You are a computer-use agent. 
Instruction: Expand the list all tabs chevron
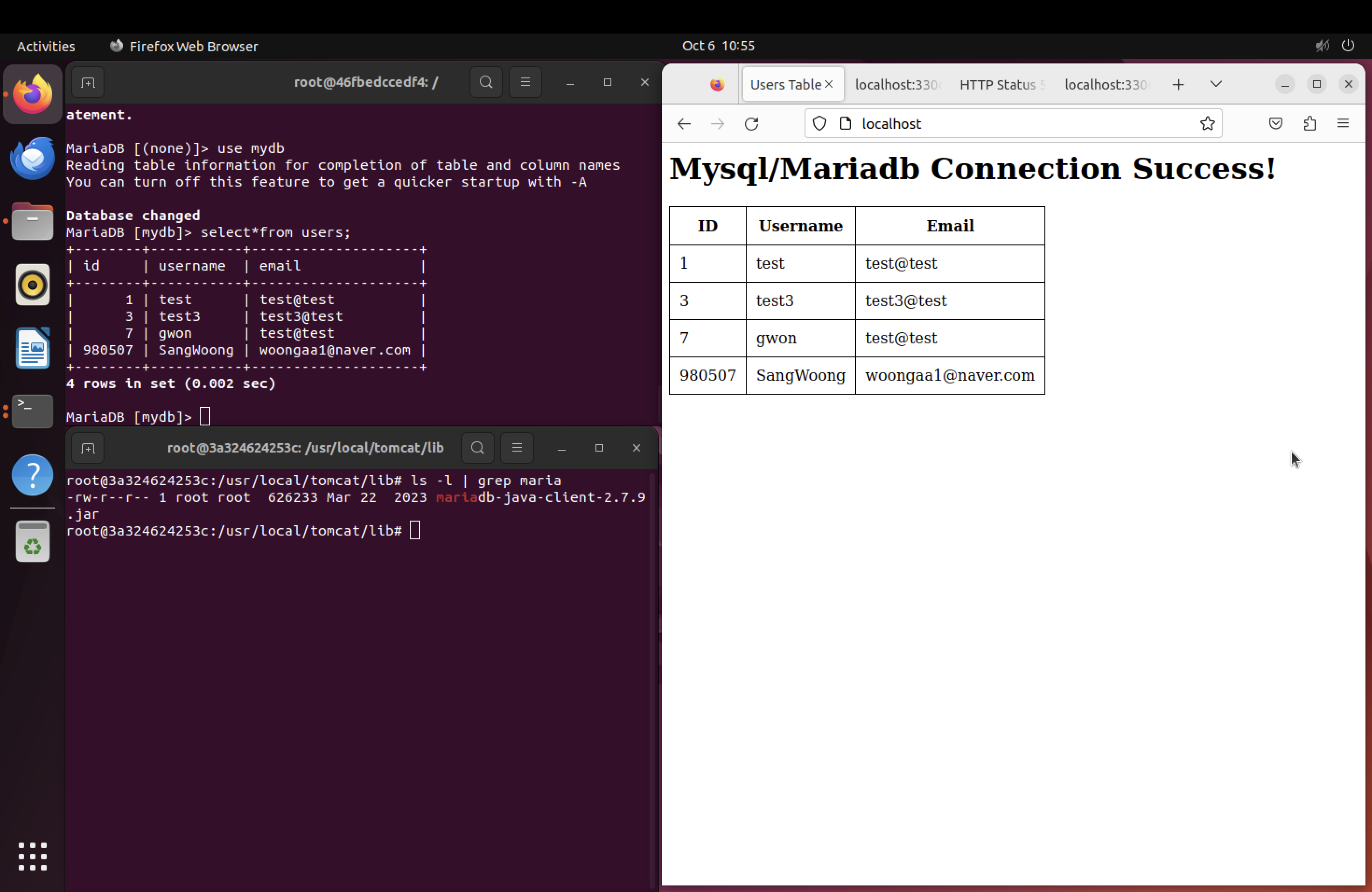(x=1216, y=84)
